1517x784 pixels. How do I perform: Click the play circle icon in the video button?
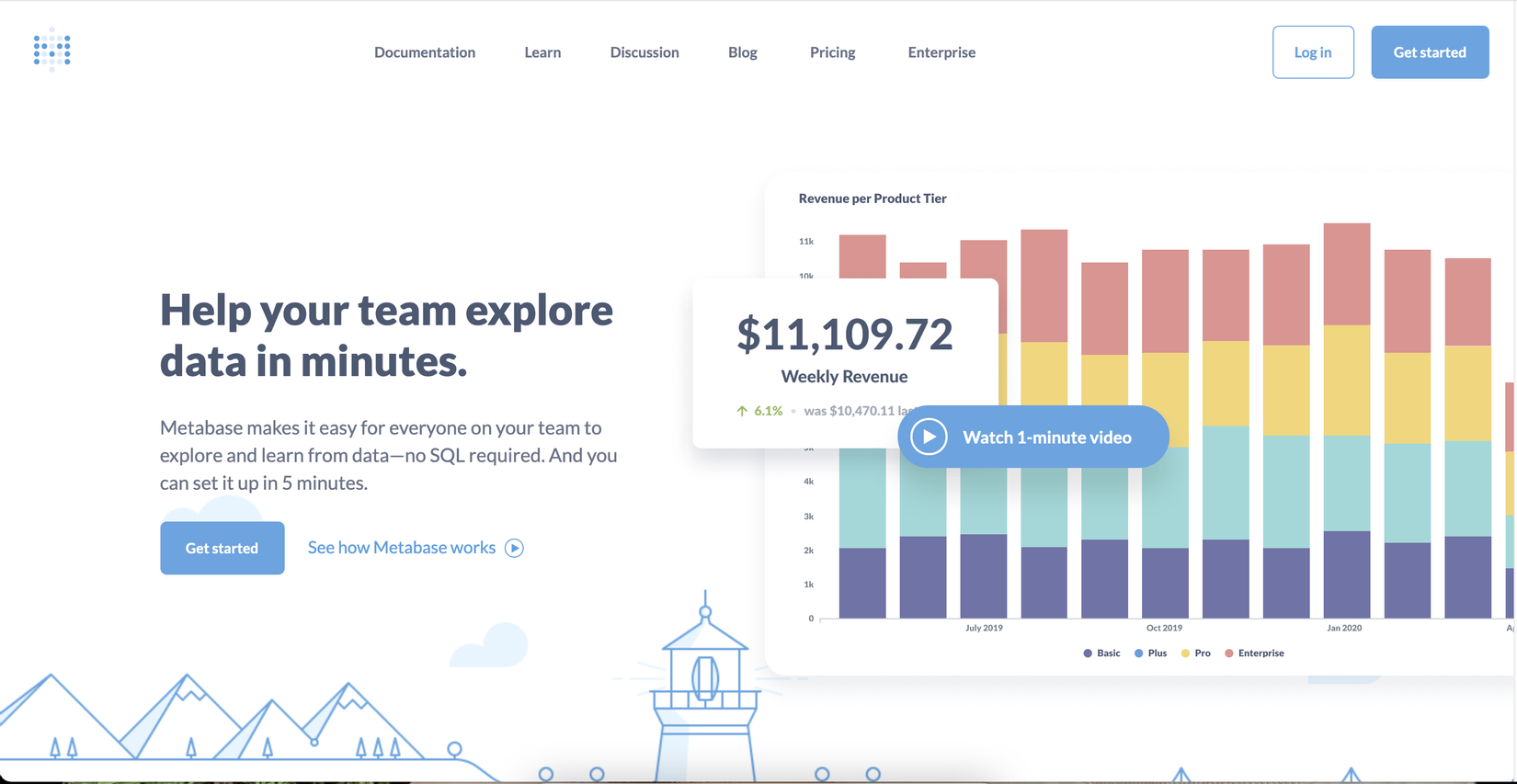(929, 437)
